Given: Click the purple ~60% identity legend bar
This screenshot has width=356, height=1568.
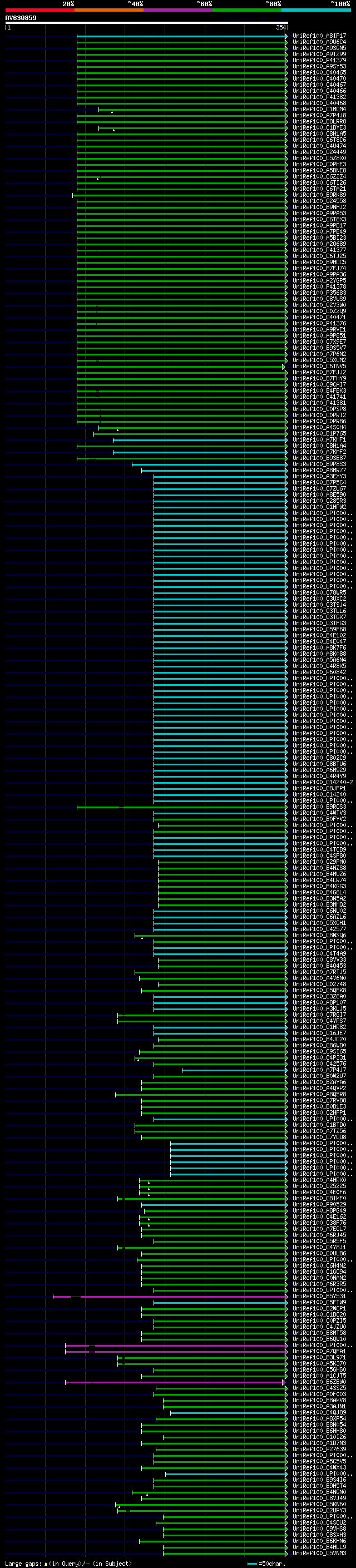Looking at the screenshot, I should (x=179, y=10).
